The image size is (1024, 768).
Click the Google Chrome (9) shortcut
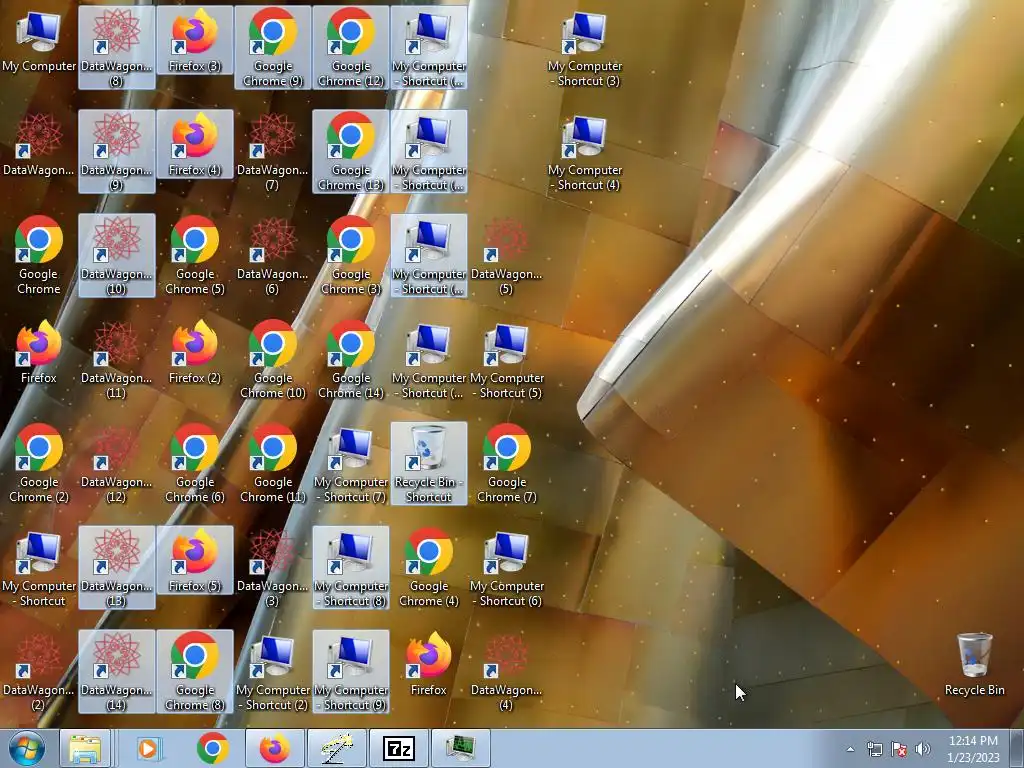click(272, 47)
